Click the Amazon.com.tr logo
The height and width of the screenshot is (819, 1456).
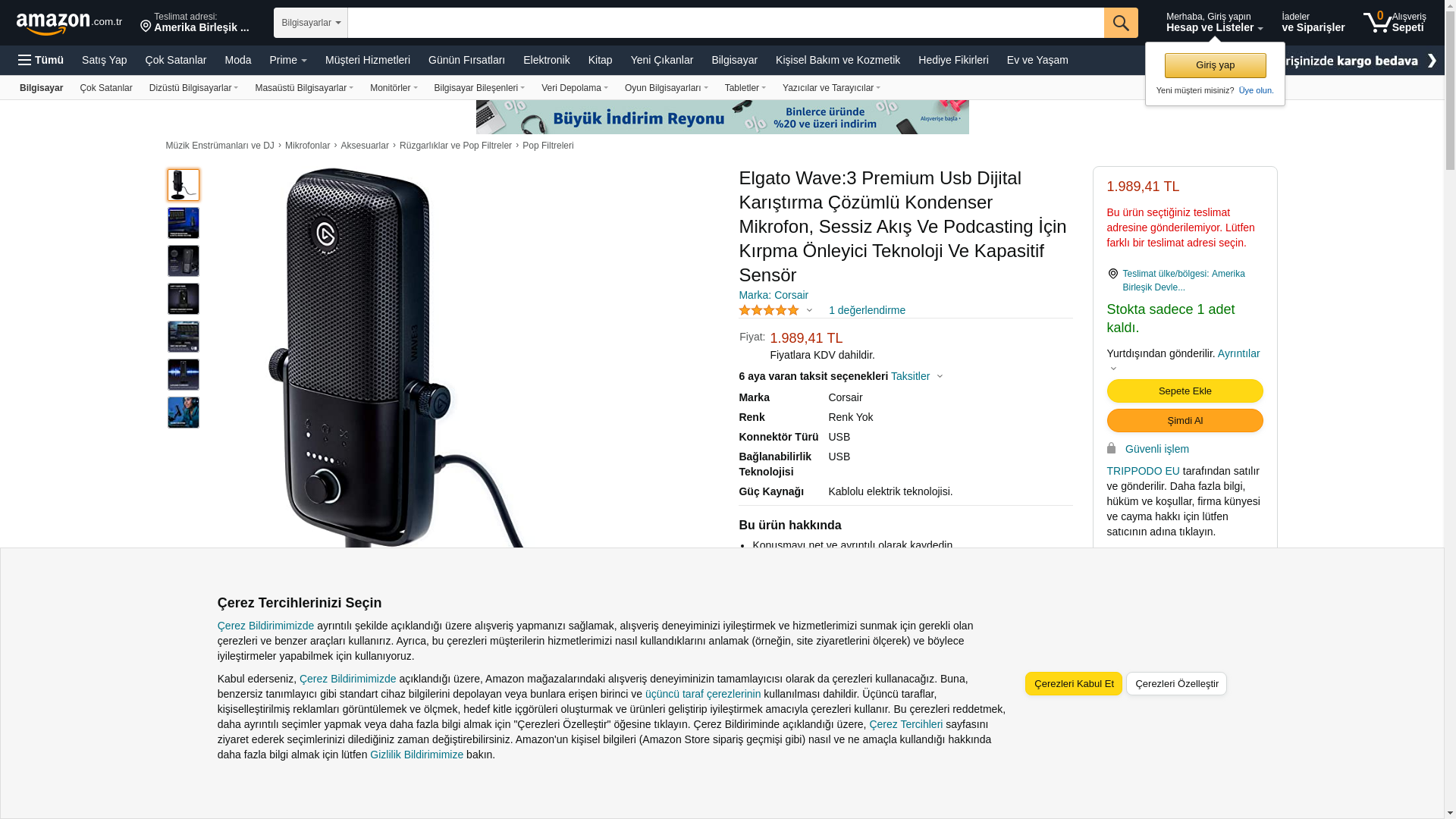pos(69,24)
